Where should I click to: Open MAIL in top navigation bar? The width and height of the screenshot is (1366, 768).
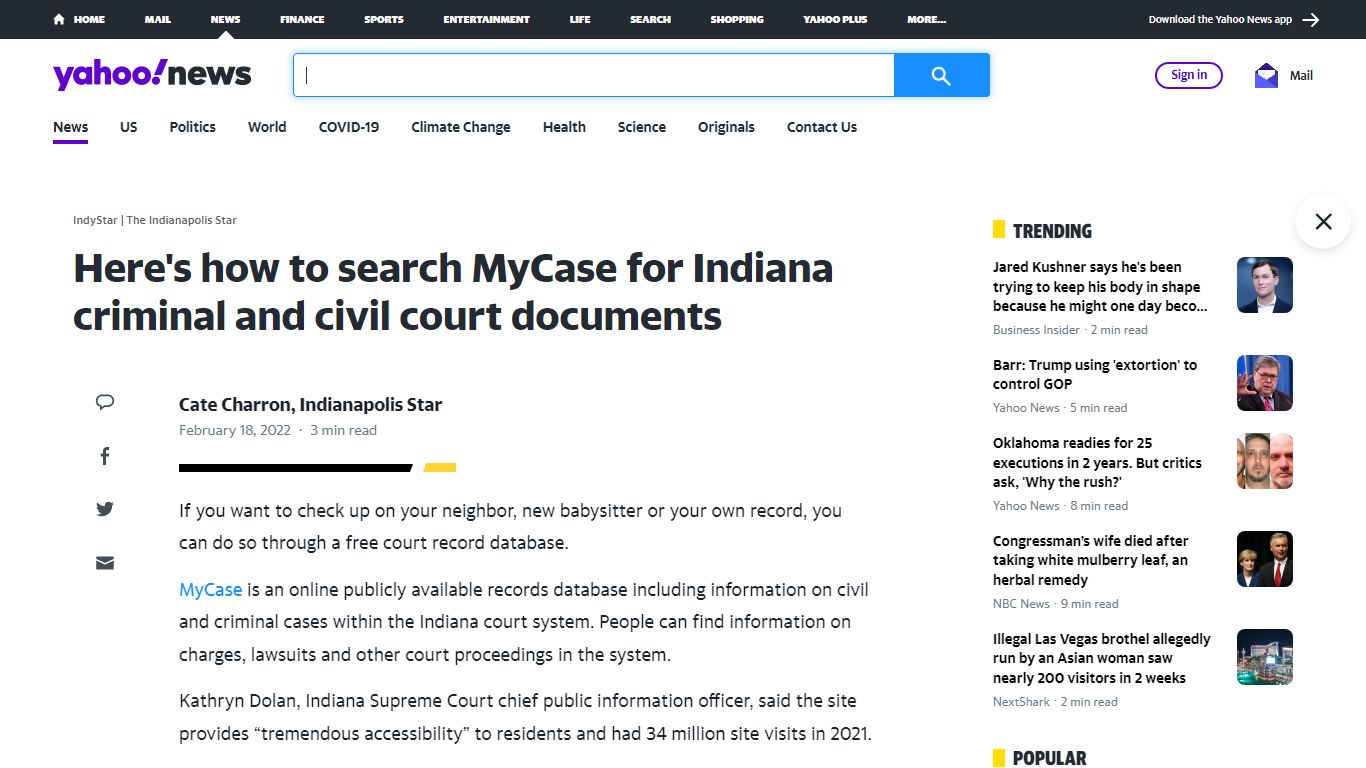157,19
